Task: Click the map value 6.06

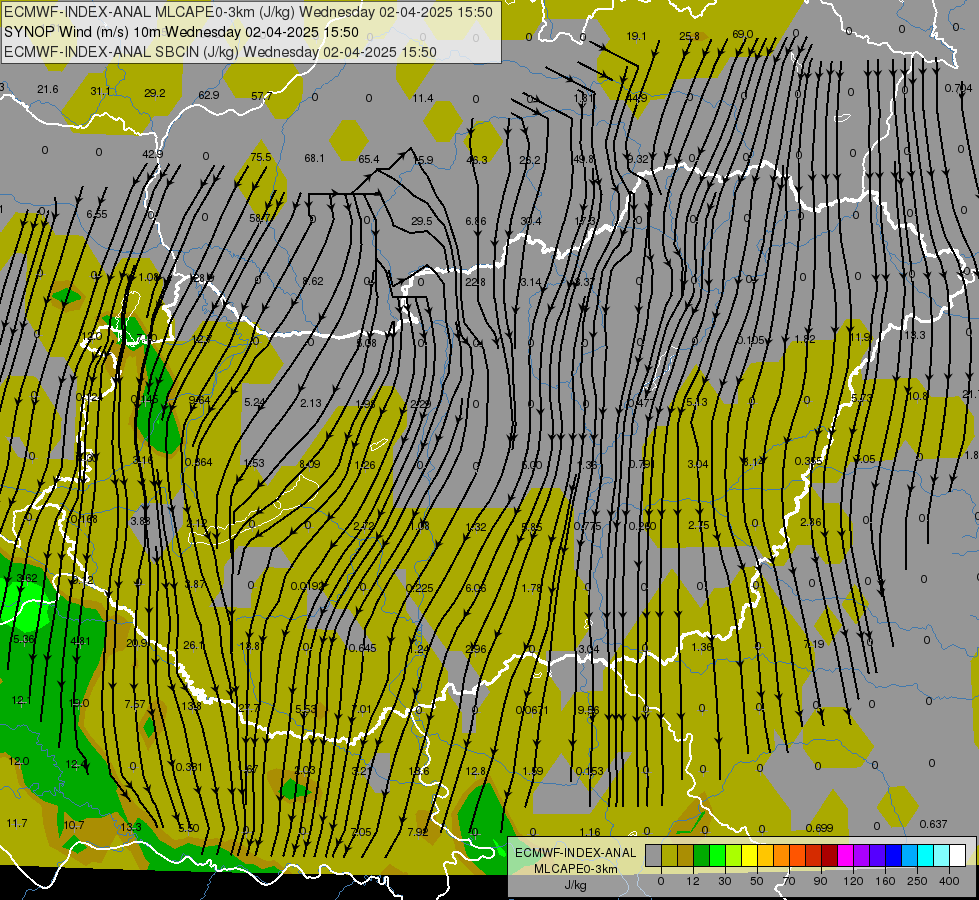Action: click(x=476, y=588)
